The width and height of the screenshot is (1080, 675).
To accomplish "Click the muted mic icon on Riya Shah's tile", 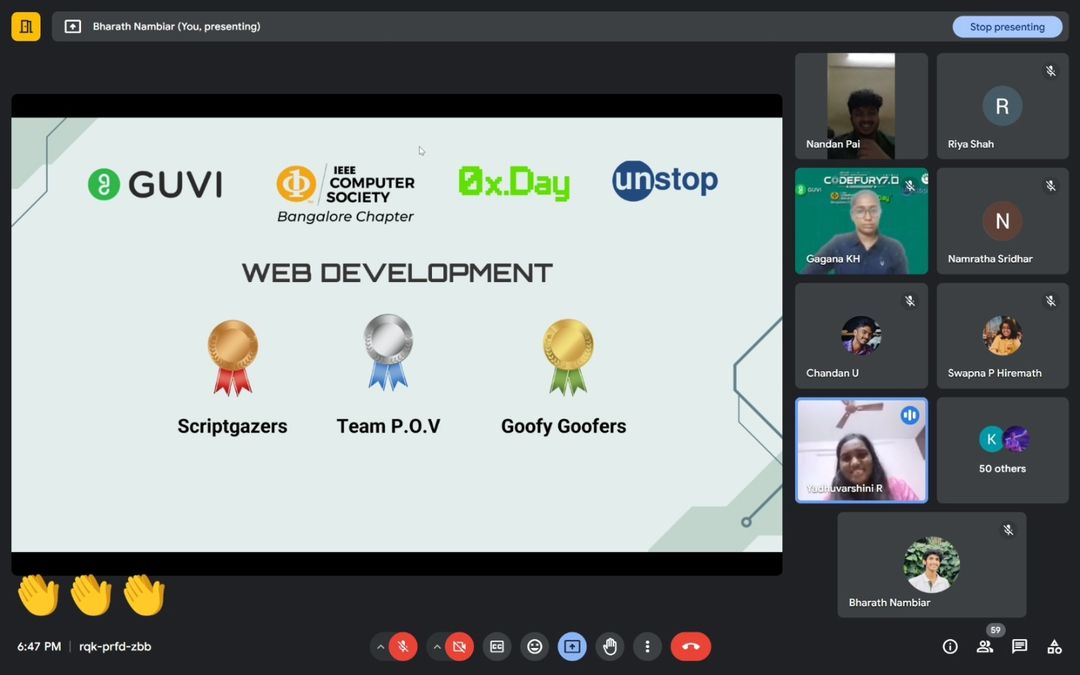I will 1050,71.
